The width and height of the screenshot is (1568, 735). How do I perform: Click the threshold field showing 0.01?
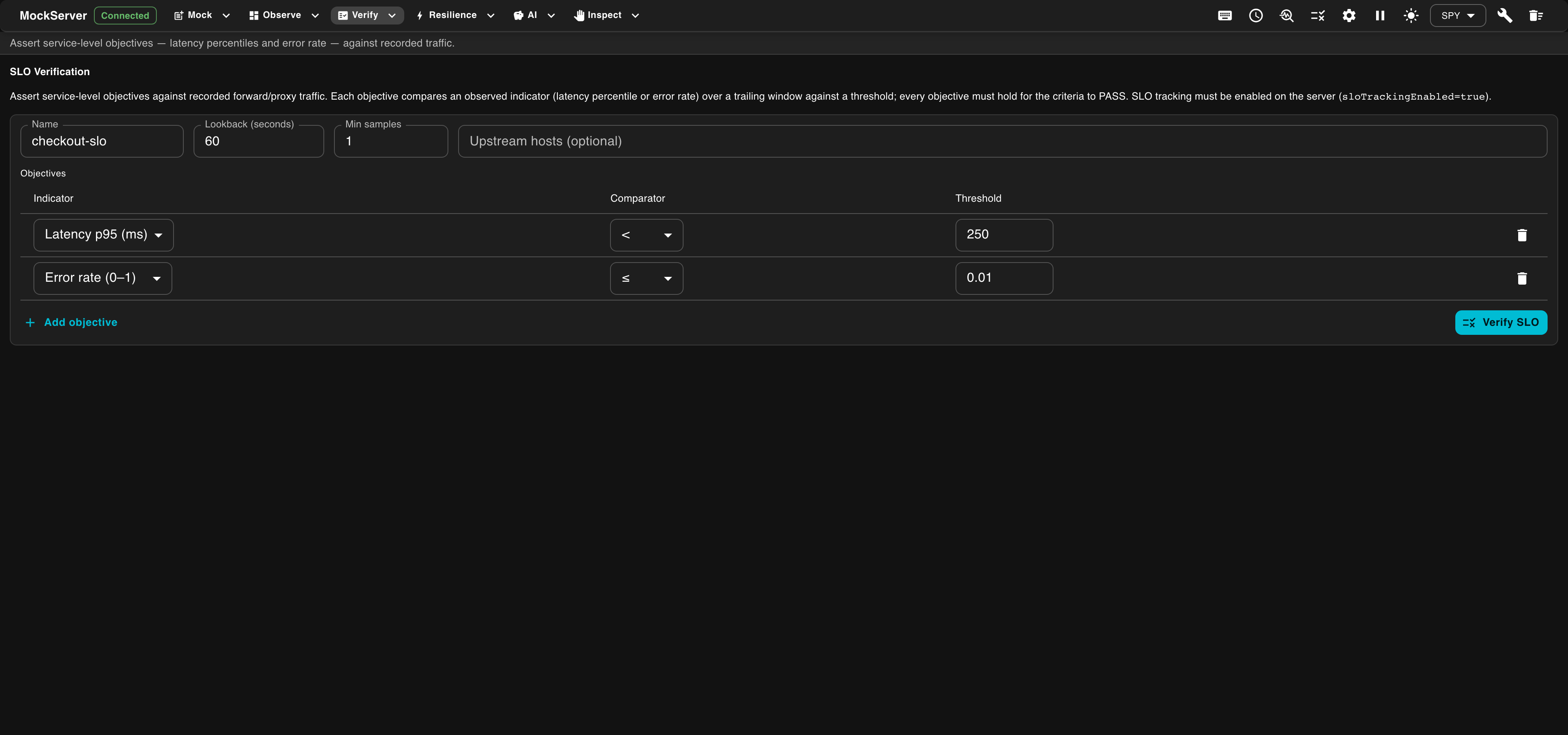tap(1004, 278)
